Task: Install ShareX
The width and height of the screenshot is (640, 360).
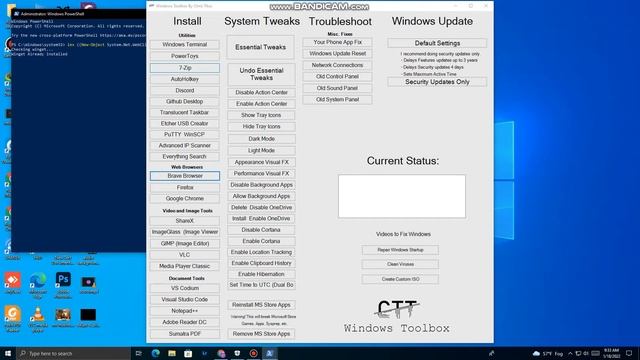Action: pyautogui.click(x=185, y=221)
